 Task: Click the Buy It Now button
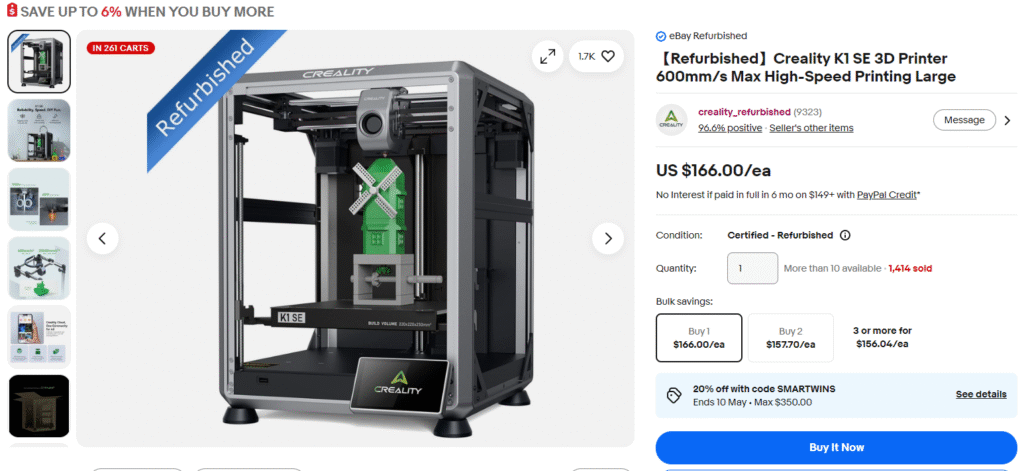[x=837, y=447]
